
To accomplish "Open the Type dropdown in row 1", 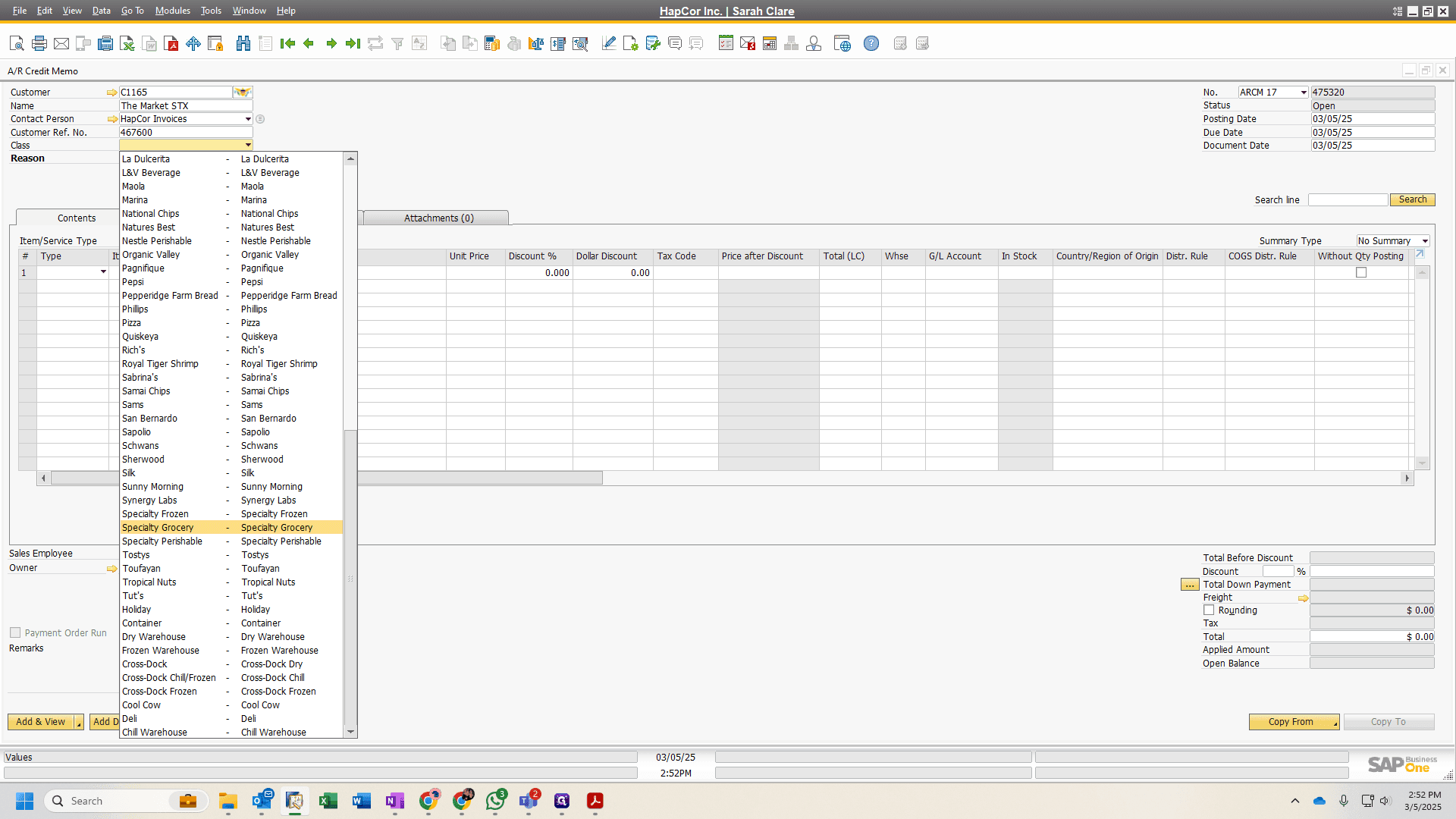I will coord(103,272).
